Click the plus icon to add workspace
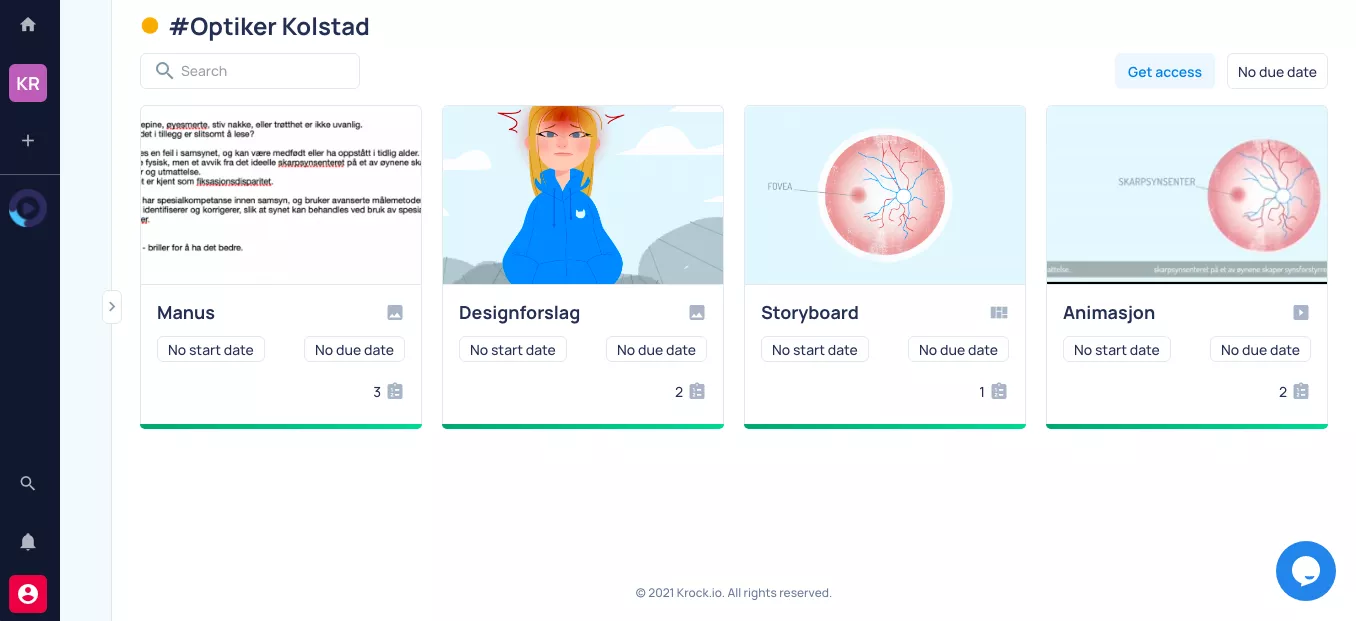Screen dimensions: 1356x621 (28, 141)
